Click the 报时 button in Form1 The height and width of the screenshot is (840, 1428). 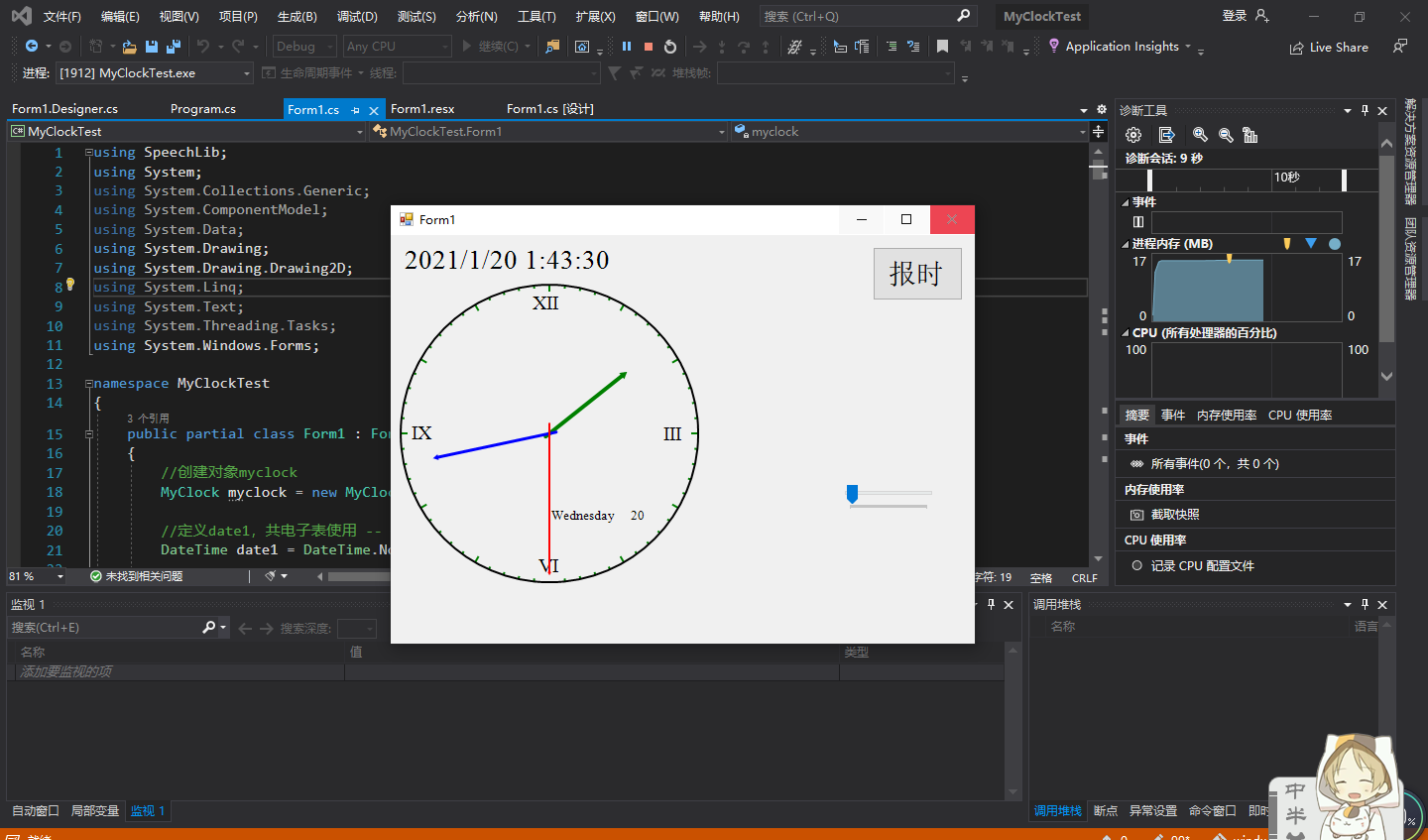click(x=917, y=275)
